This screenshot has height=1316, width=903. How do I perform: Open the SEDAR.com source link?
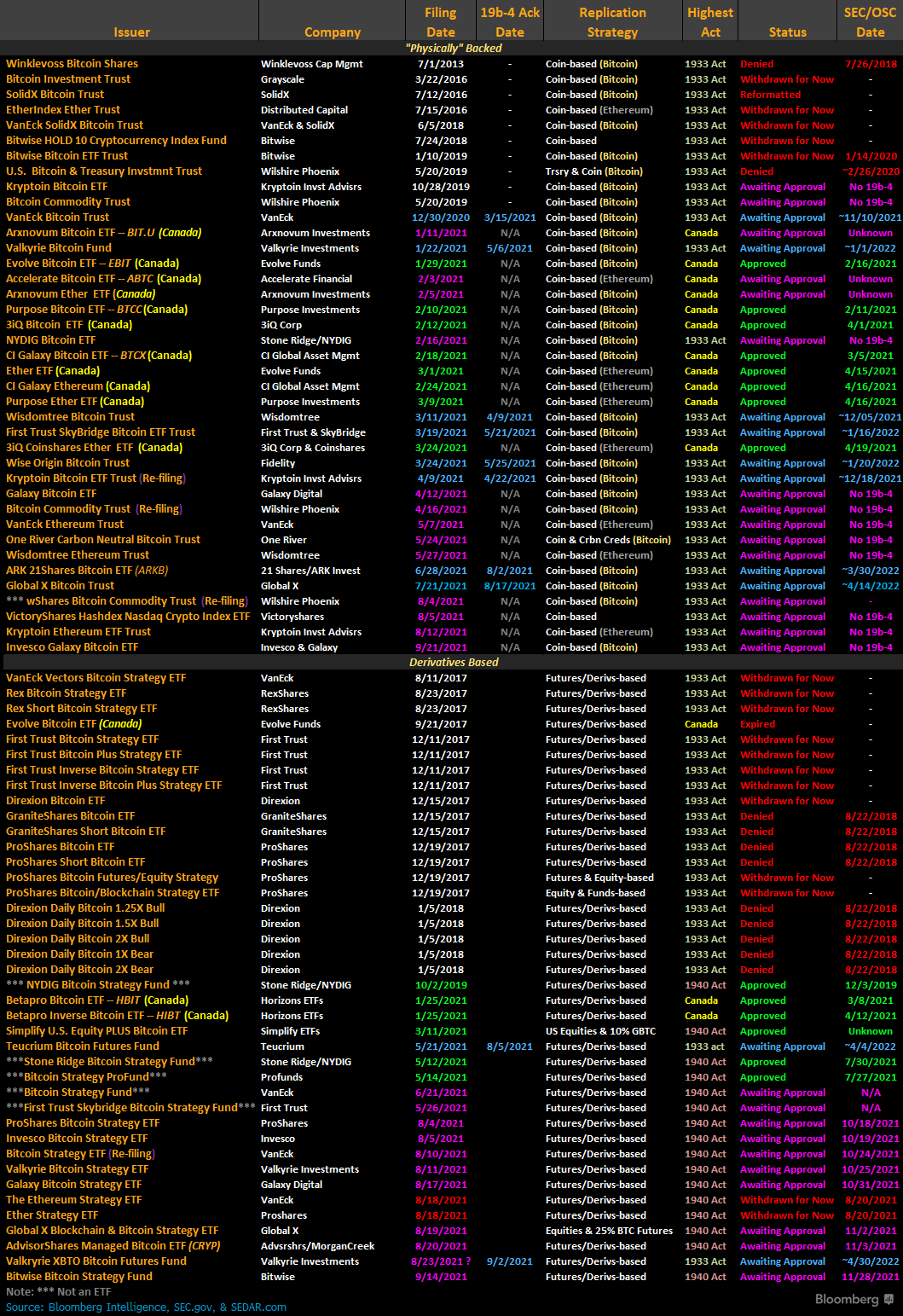(258, 1307)
